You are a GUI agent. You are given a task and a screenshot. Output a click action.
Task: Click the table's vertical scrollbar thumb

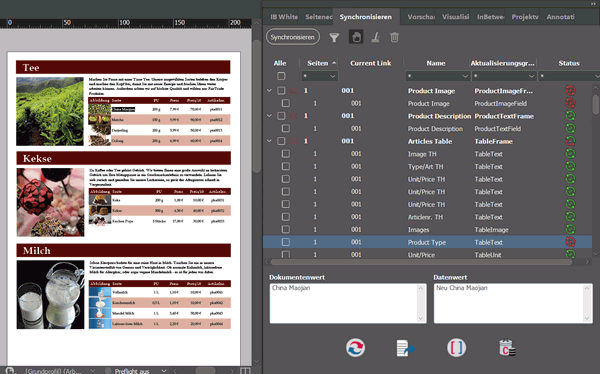[x=595, y=105]
